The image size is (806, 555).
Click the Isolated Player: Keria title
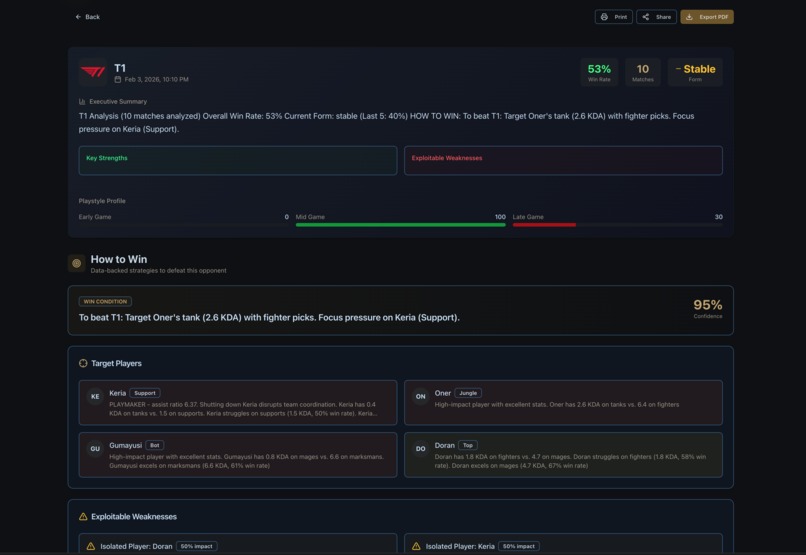[460, 546]
